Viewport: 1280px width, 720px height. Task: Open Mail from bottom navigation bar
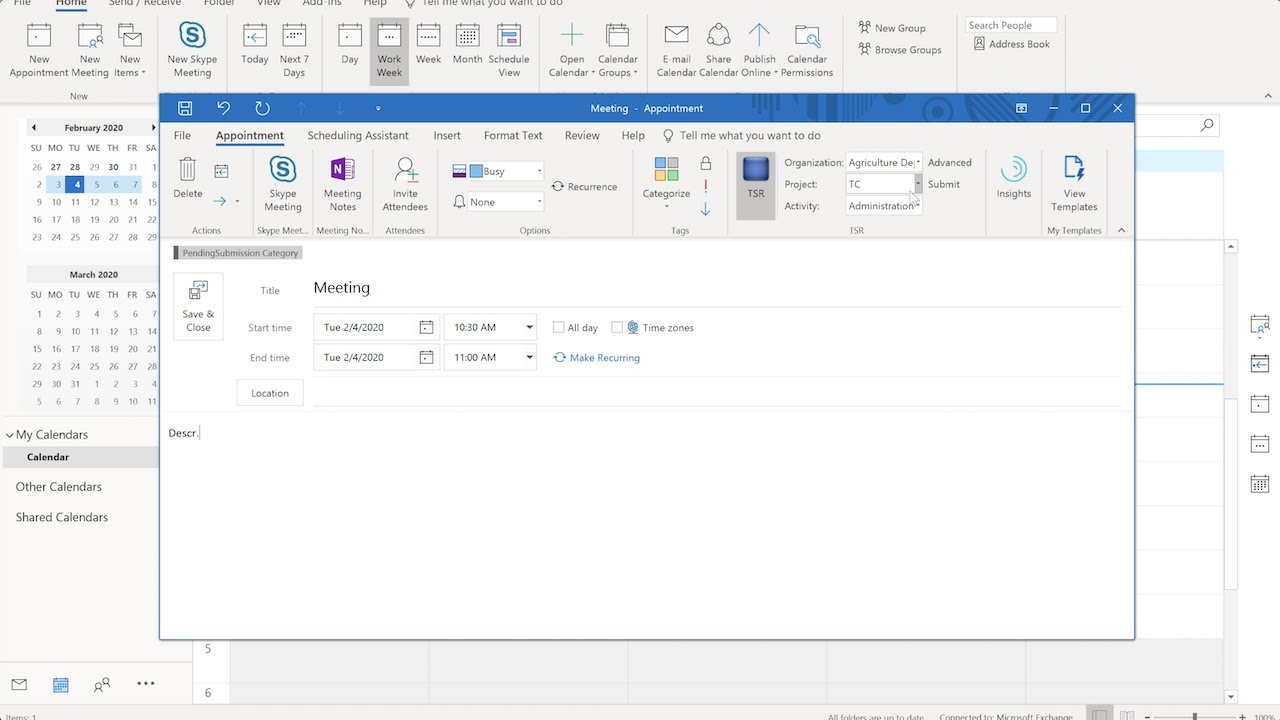tap(19, 685)
